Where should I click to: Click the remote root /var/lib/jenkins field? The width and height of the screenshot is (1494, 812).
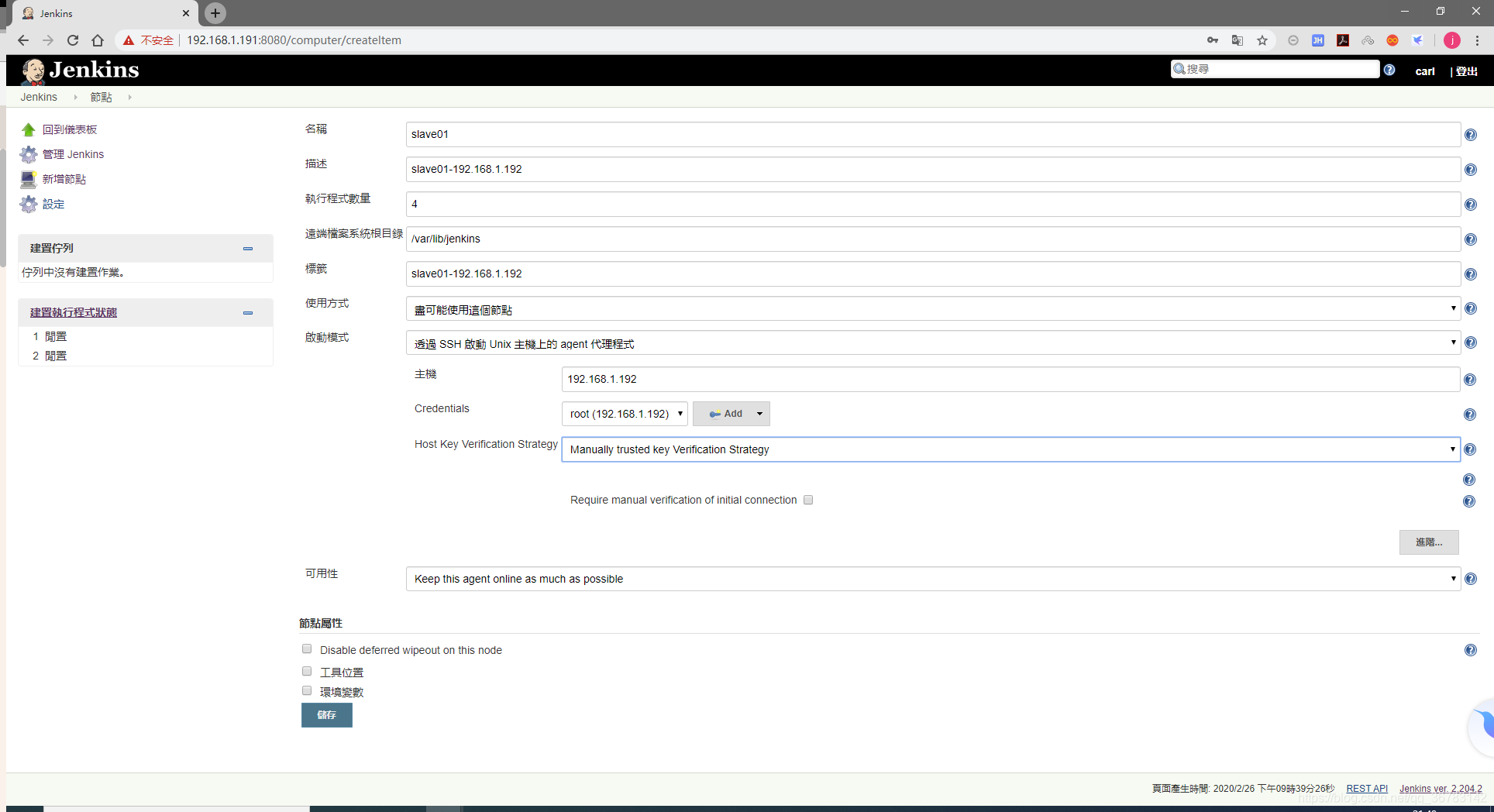tap(933, 239)
